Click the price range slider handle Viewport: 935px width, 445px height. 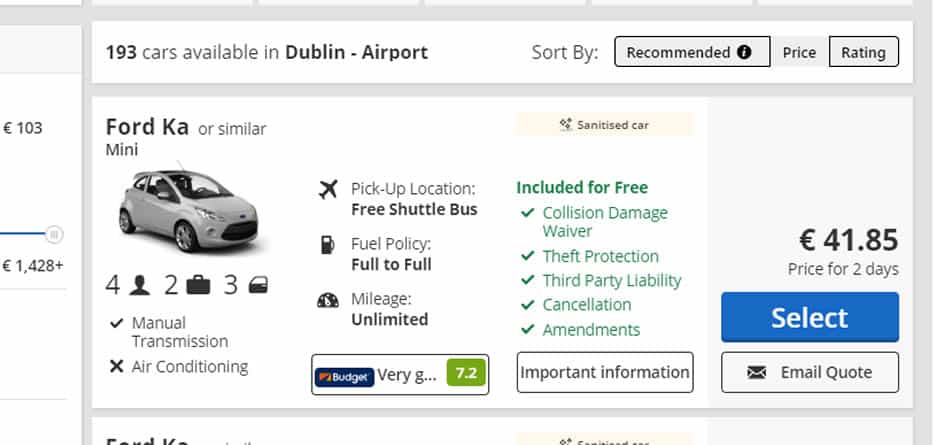click(55, 234)
